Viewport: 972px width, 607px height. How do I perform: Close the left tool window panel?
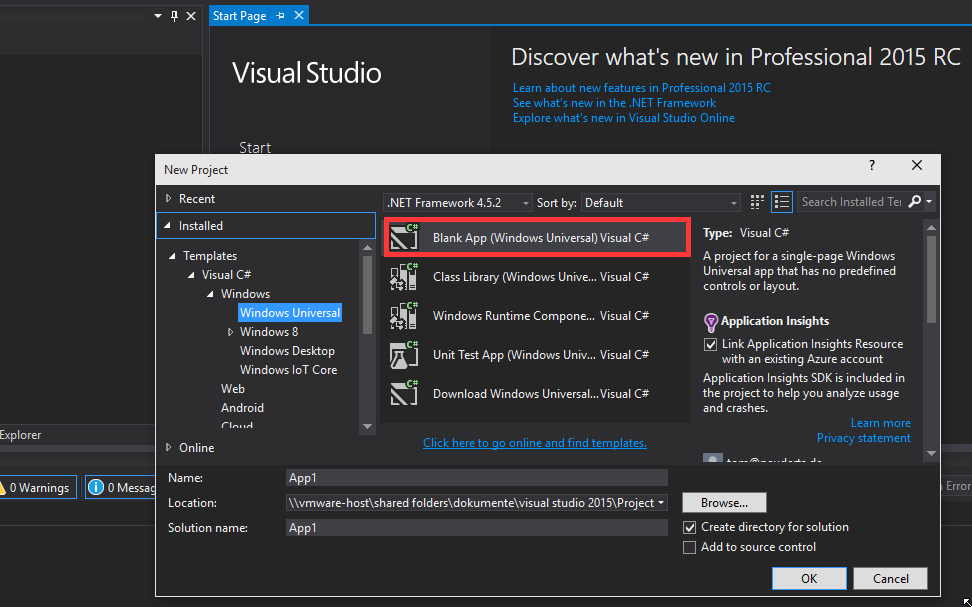191,16
